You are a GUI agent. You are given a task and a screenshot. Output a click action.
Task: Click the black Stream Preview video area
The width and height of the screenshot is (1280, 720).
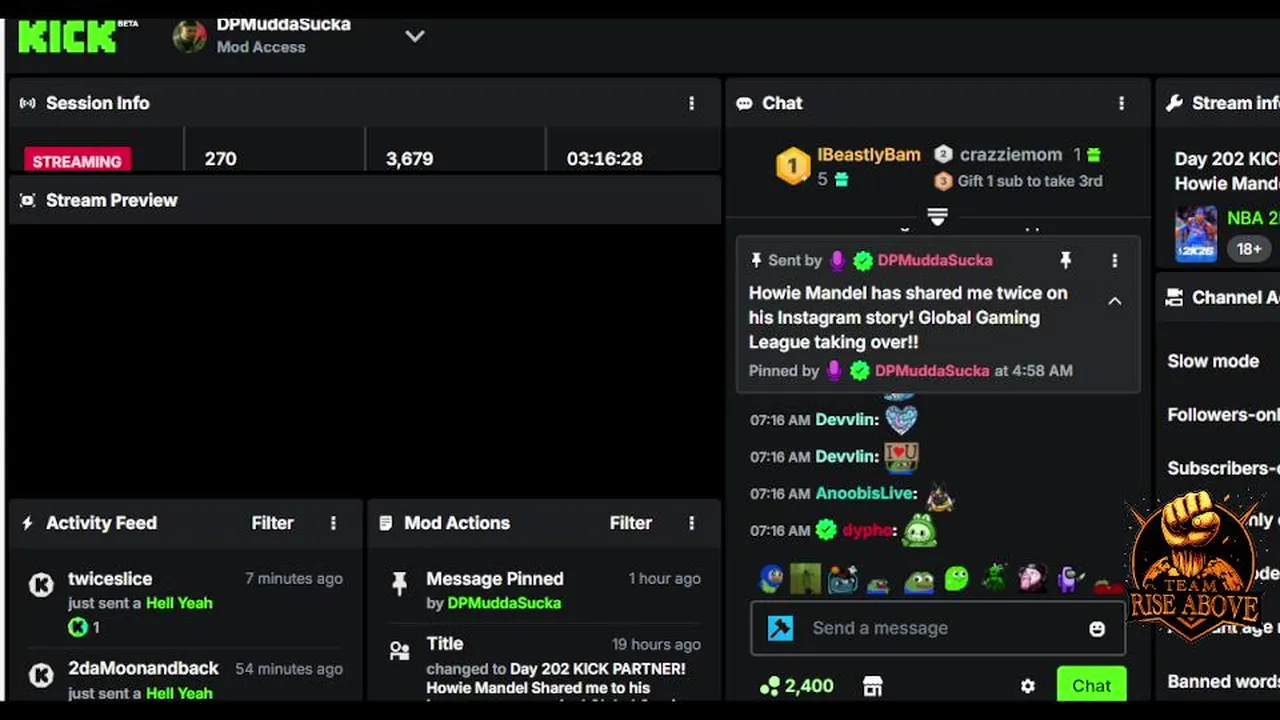(364, 360)
